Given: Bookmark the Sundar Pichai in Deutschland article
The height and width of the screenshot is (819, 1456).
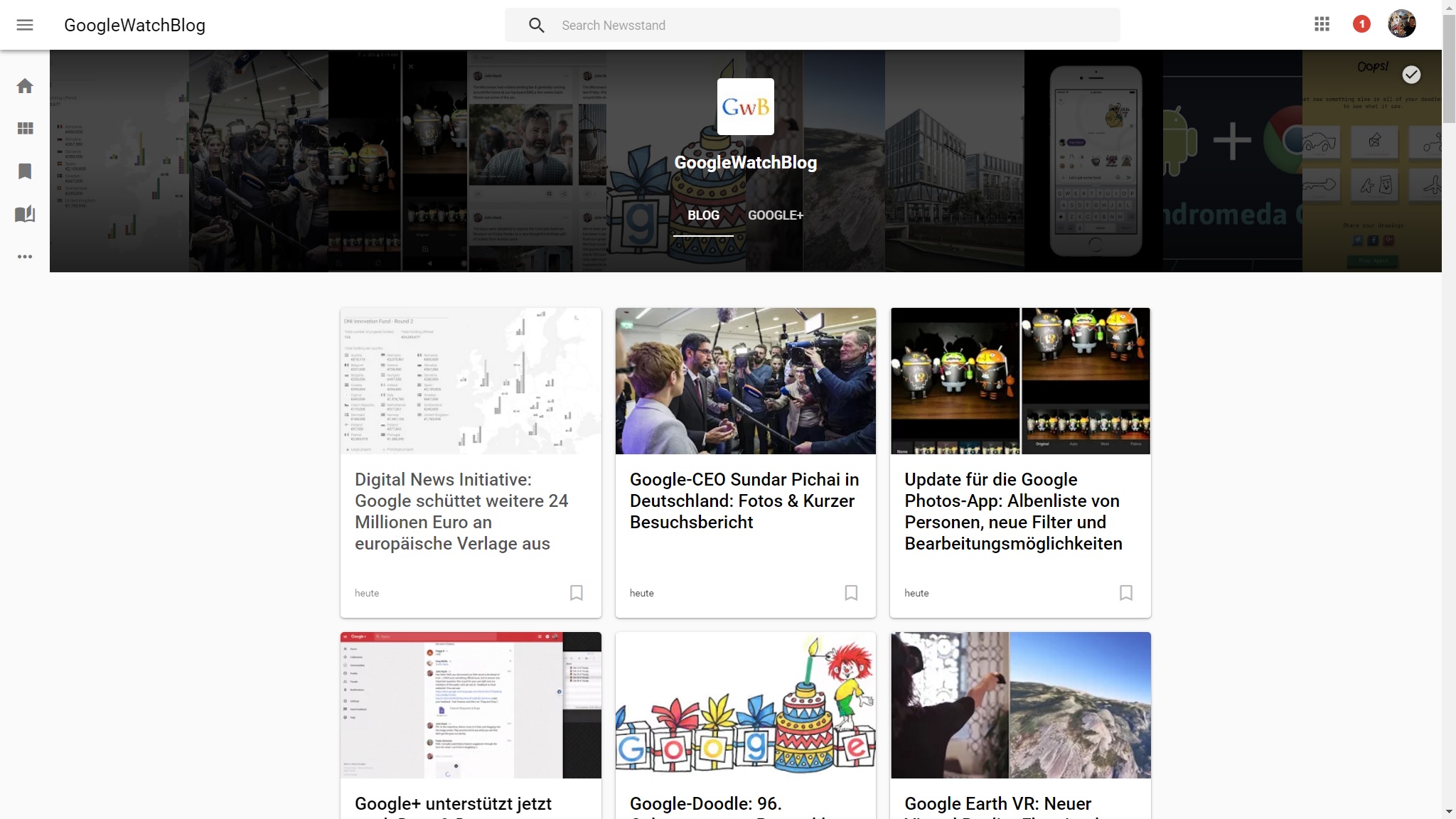Looking at the screenshot, I should (x=851, y=593).
